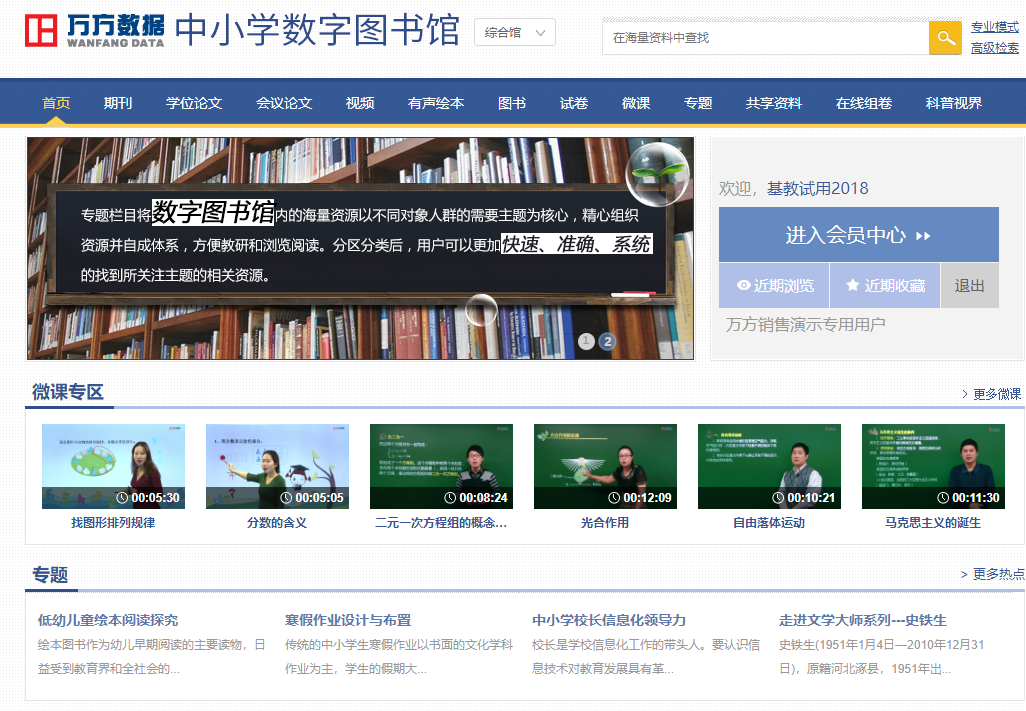Screen dimensions: 1026x711
Task: Click the clock icon on 找图形排列规律 video
Action: (x=122, y=498)
